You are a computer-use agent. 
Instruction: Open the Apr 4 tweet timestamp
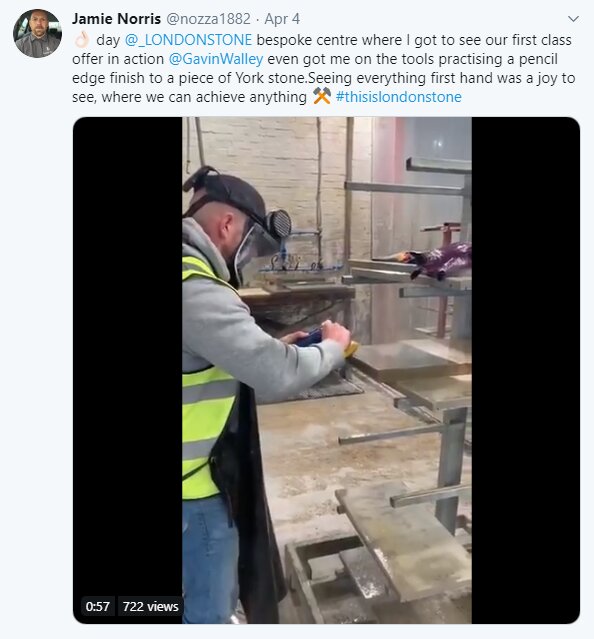(282, 19)
